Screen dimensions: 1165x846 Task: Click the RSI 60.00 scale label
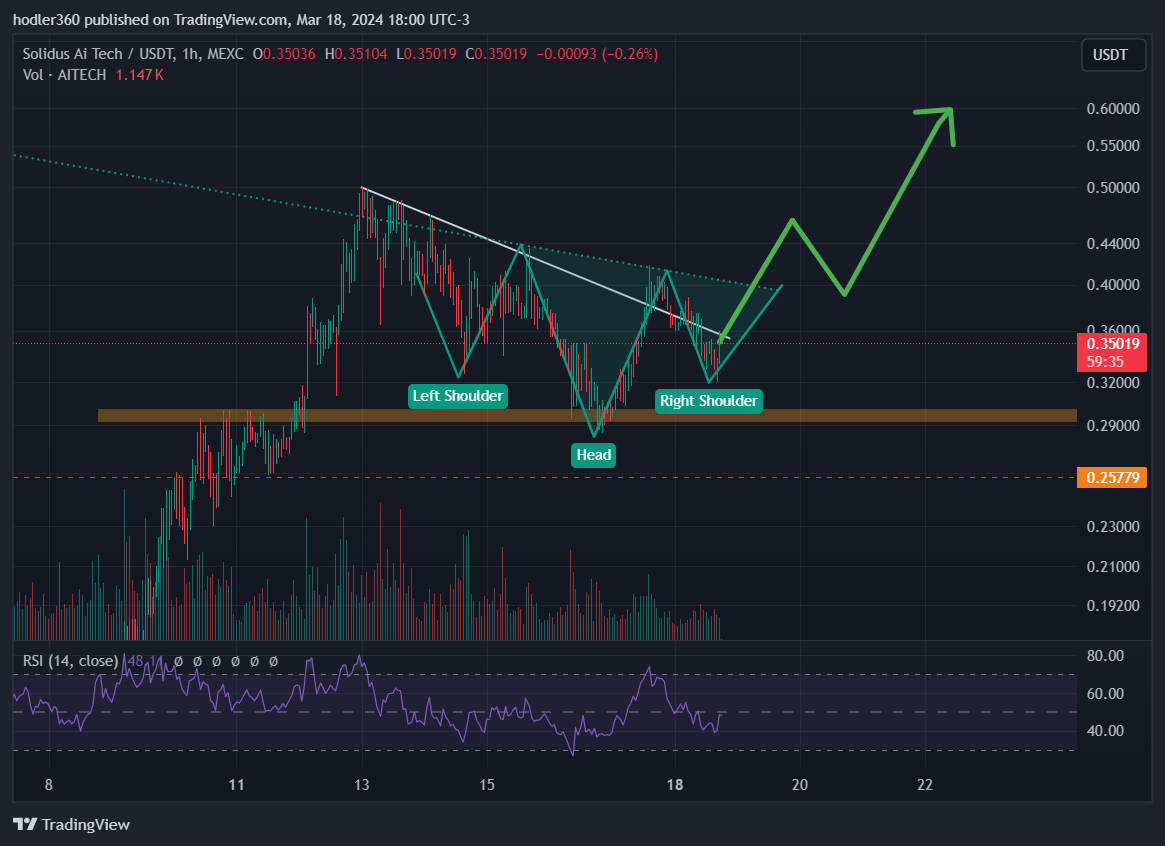point(1105,694)
